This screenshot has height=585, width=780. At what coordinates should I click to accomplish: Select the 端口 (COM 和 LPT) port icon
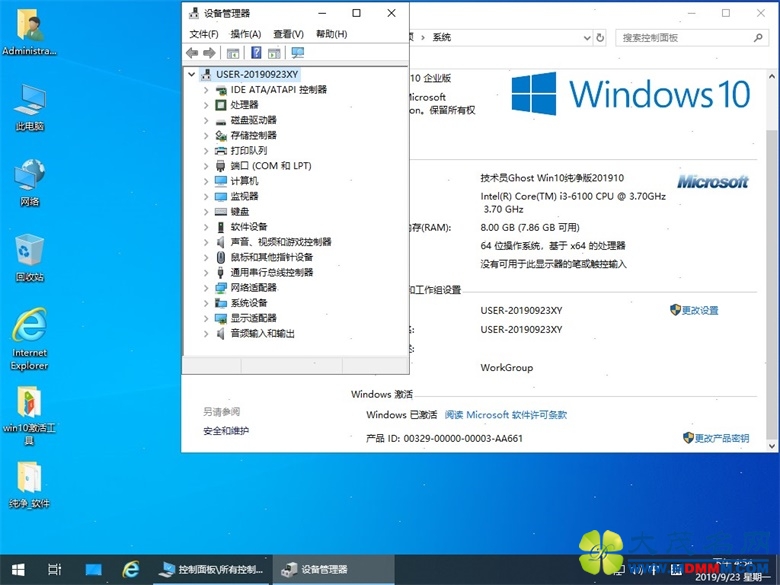(221, 166)
